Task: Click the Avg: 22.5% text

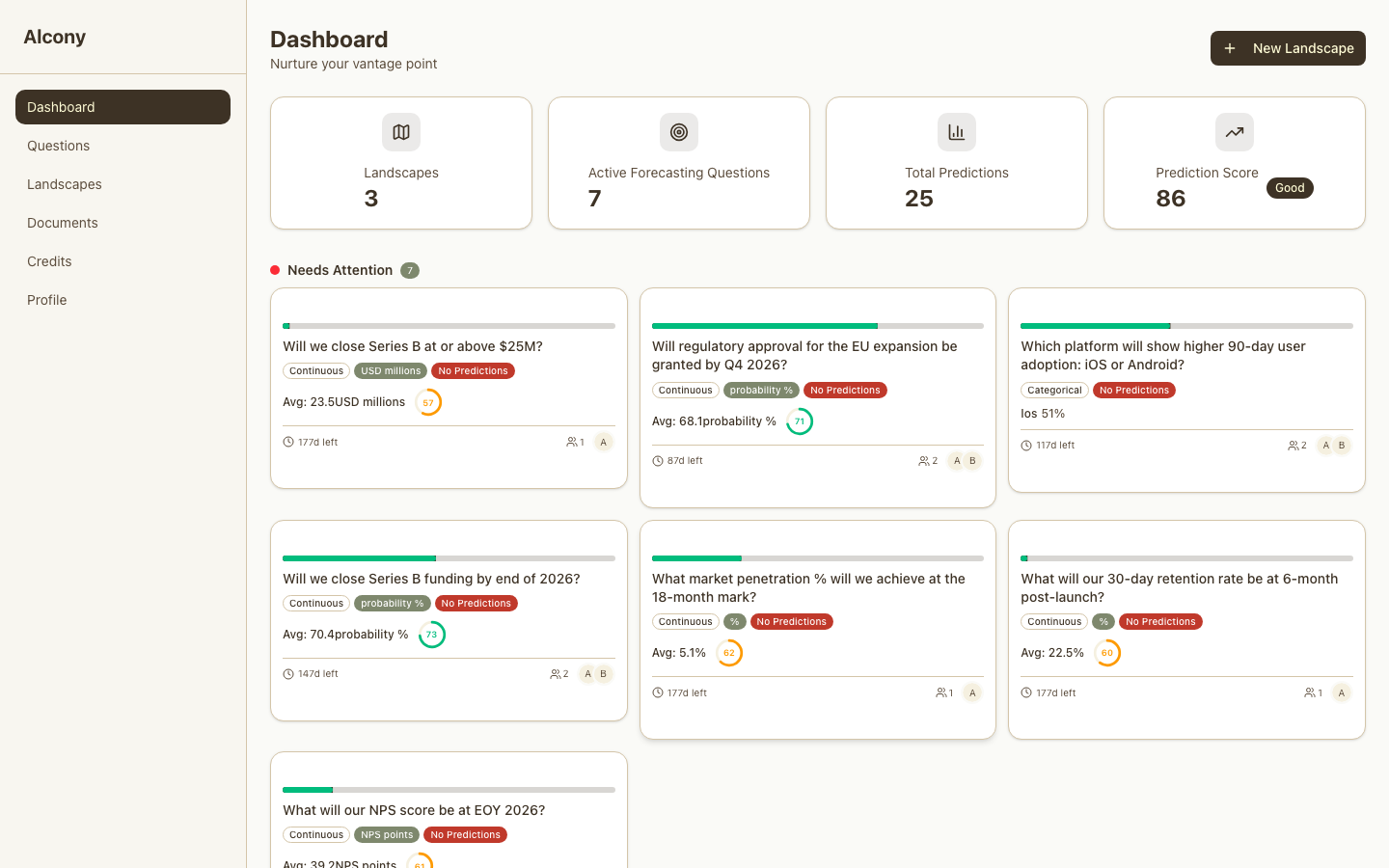Action: [x=1052, y=653]
